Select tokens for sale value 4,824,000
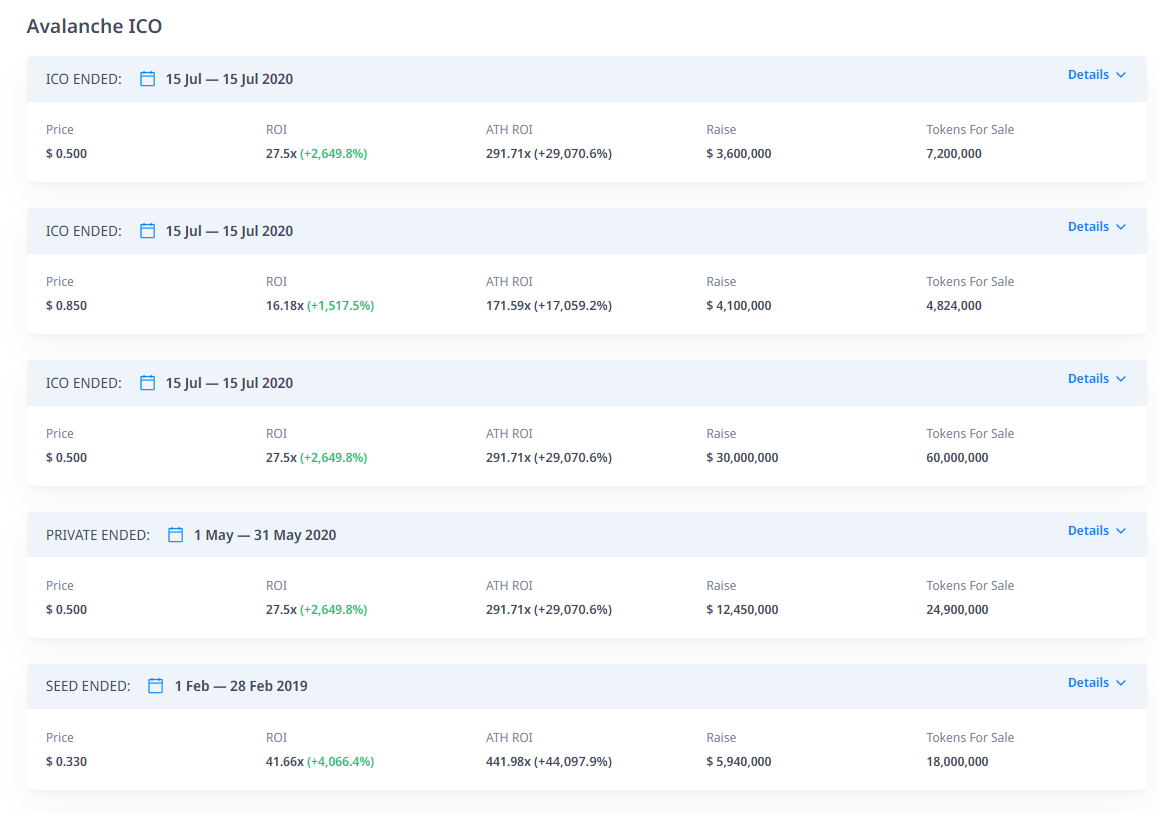Image resolution: width=1159 pixels, height=814 pixels. pos(954,305)
